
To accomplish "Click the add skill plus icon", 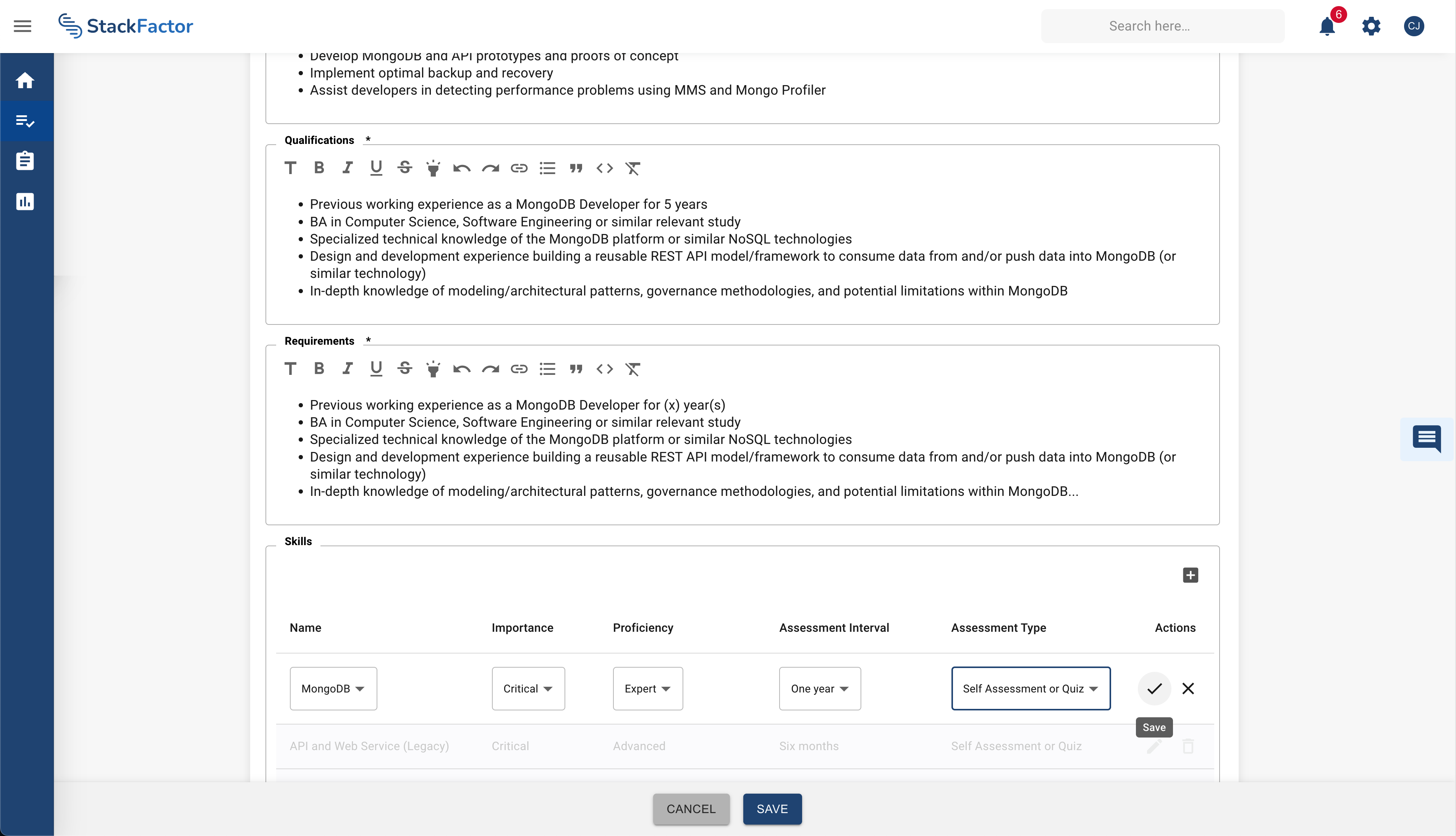I will (x=1190, y=575).
